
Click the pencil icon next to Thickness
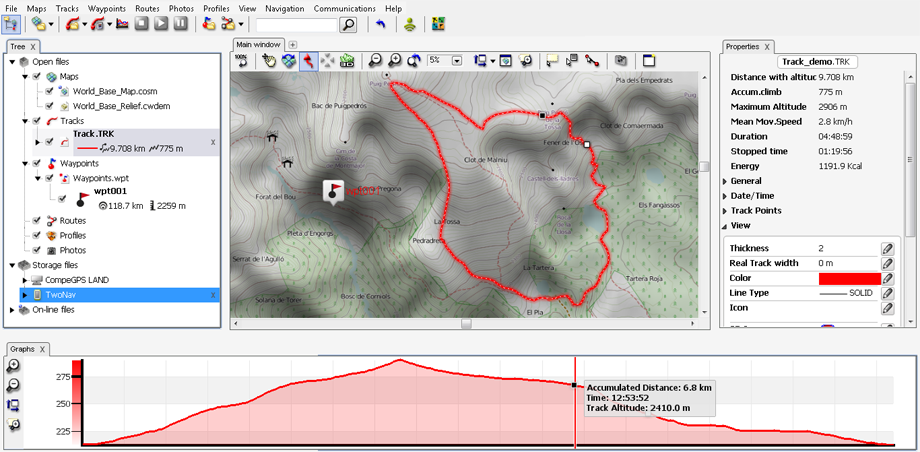(887, 248)
